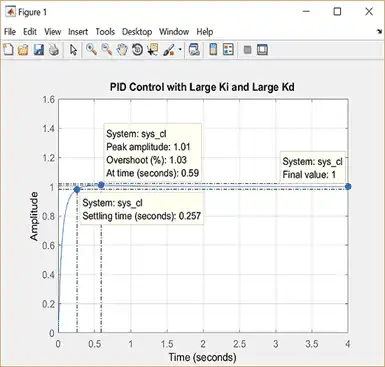
Task: Click the Amplitude y-axis label
Action: 34,216
